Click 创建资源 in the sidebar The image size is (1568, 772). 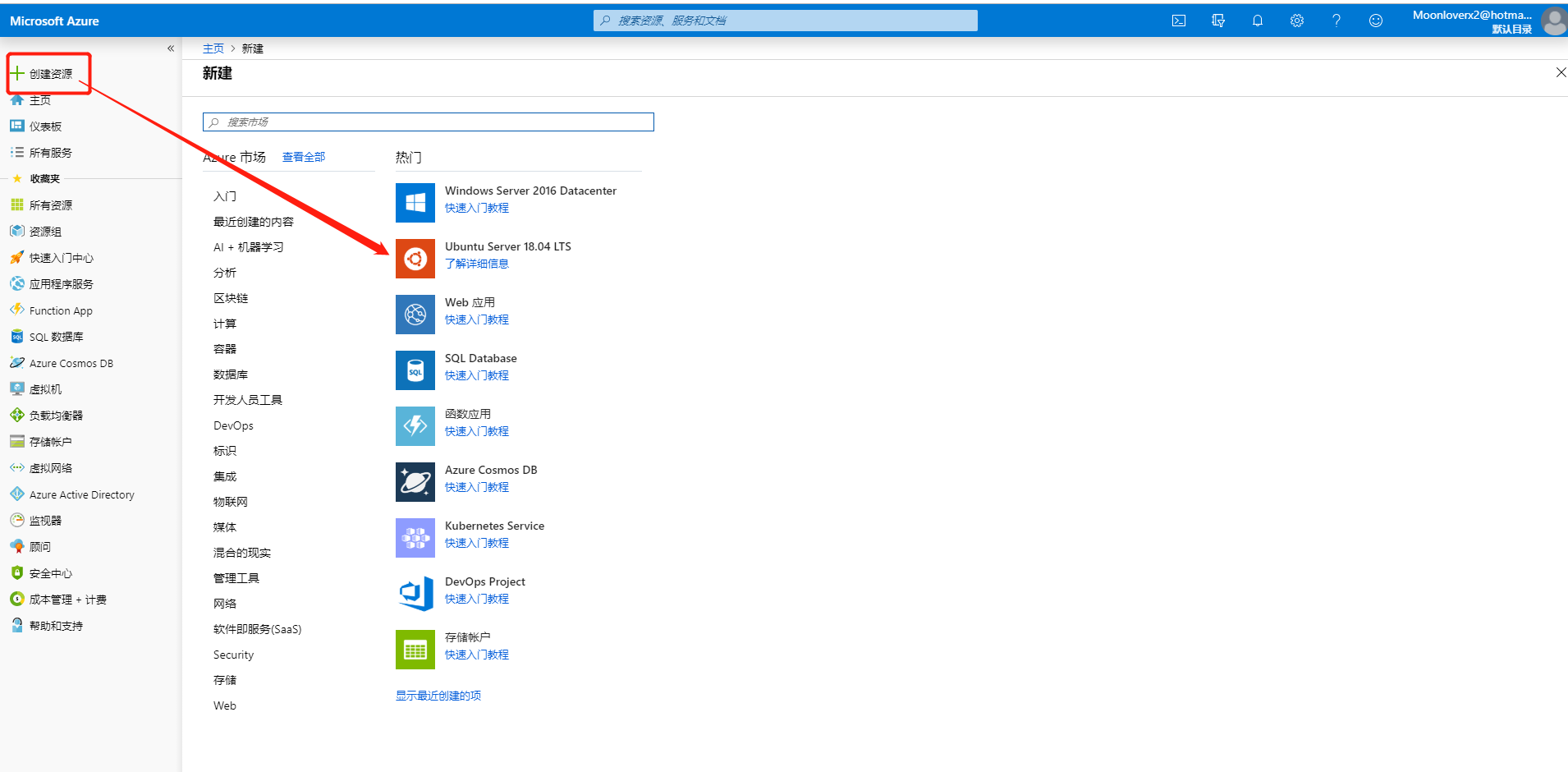pos(49,74)
